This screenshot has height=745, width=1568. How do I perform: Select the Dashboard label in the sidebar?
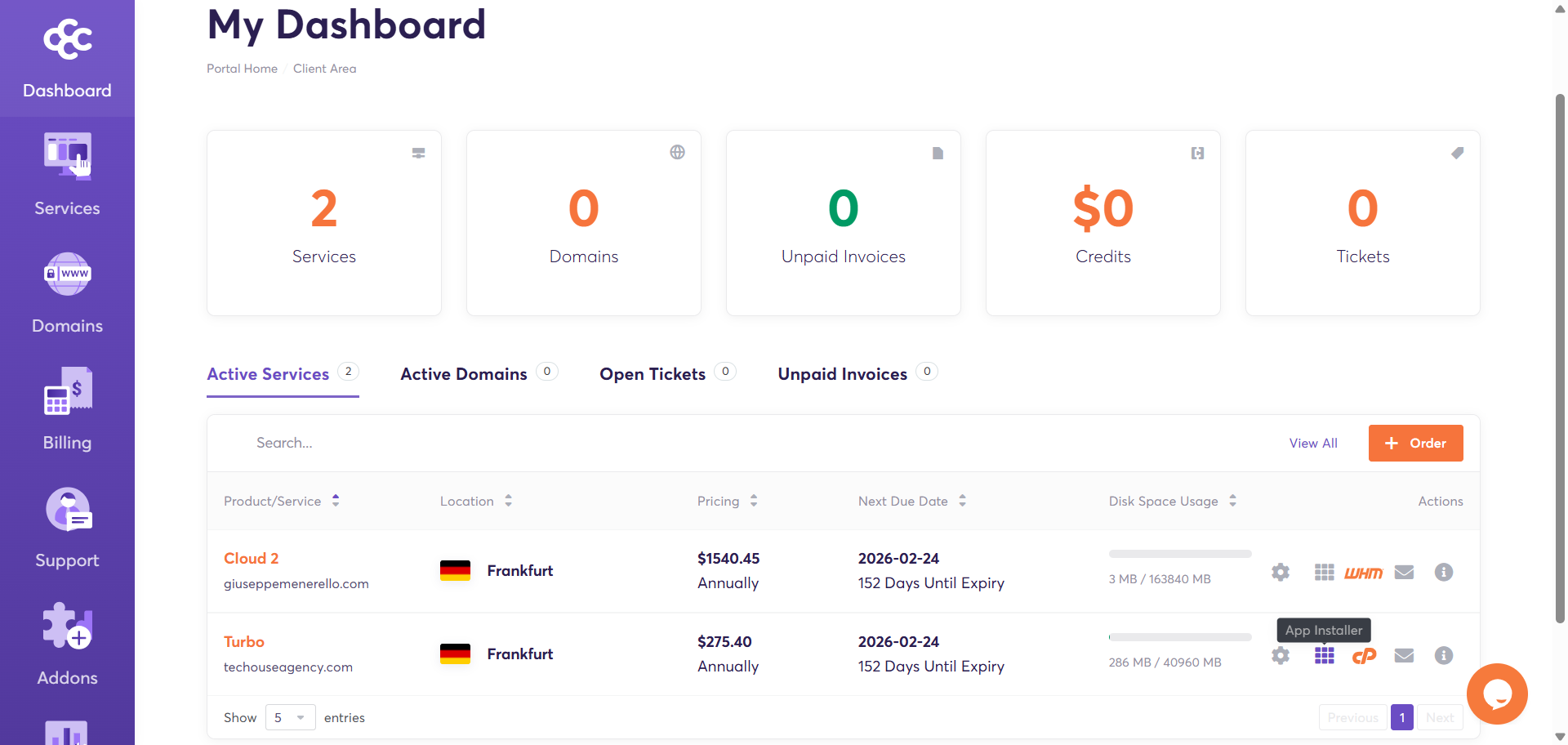(67, 91)
